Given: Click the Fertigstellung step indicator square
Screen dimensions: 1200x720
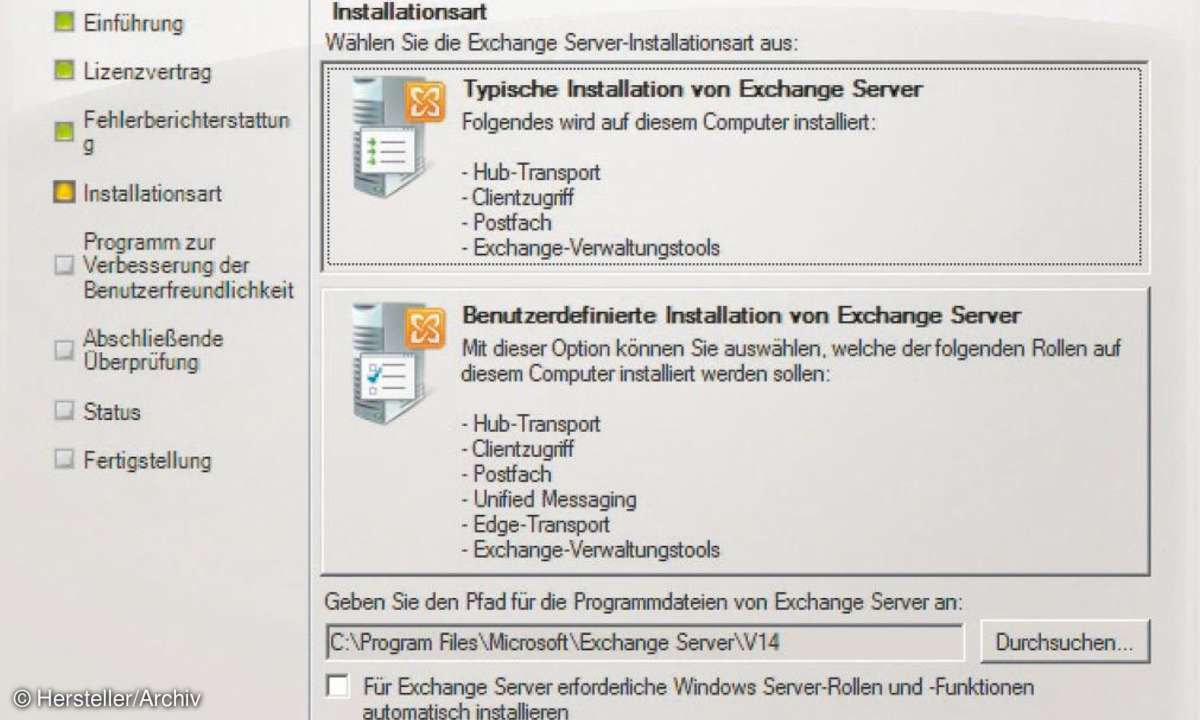Looking at the screenshot, I should click(x=64, y=461).
